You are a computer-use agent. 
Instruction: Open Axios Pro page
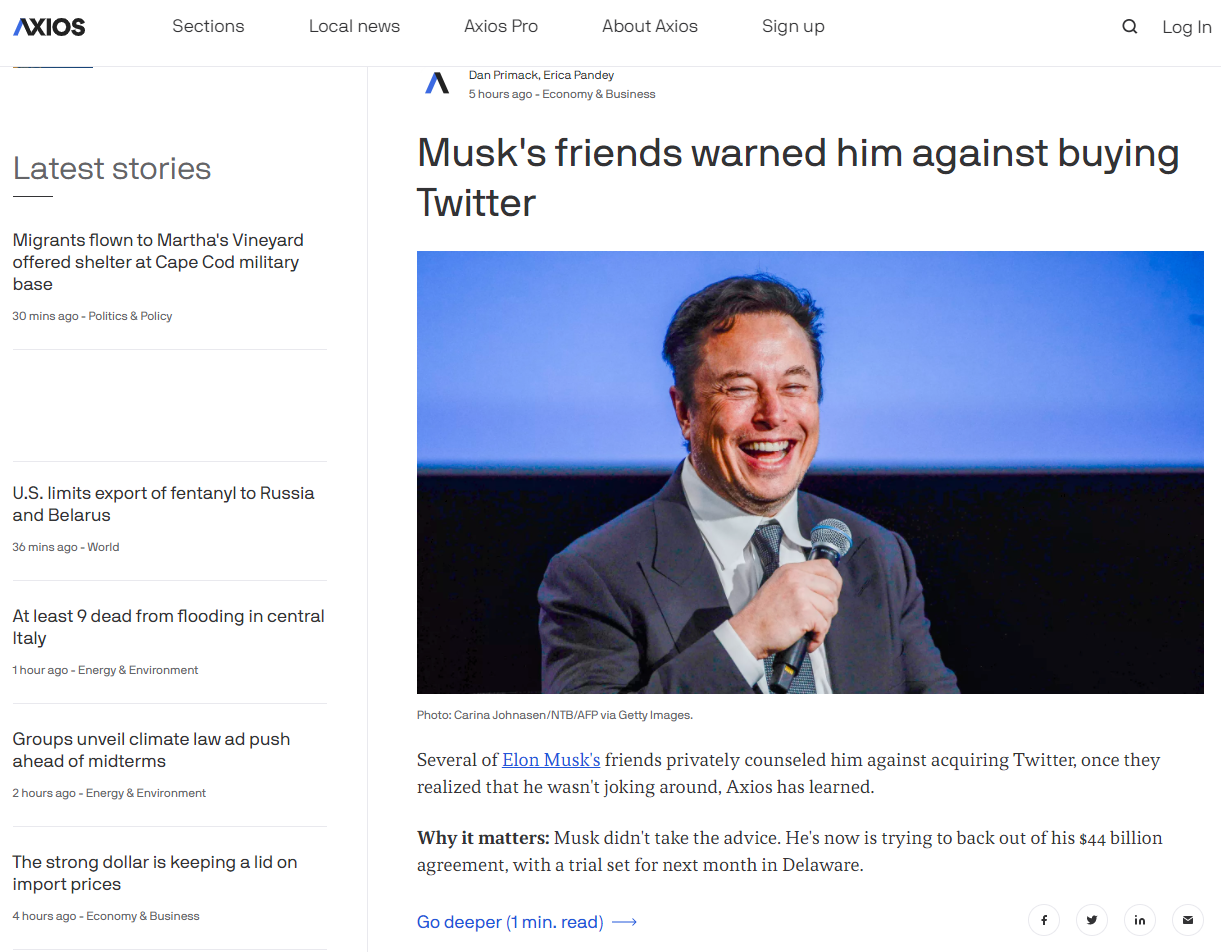point(501,27)
